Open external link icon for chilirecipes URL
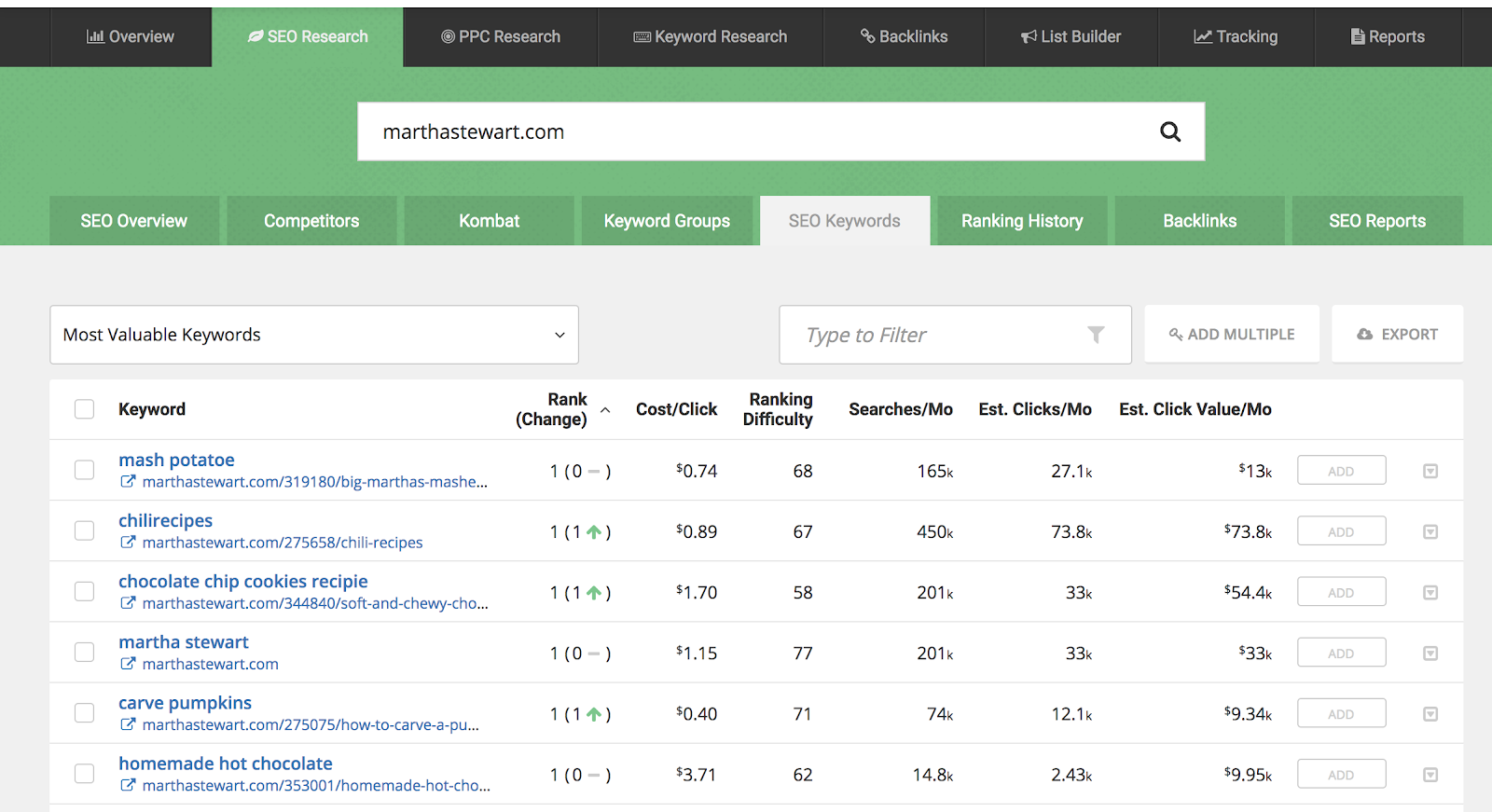The width and height of the screenshot is (1492, 812). (x=128, y=543)
